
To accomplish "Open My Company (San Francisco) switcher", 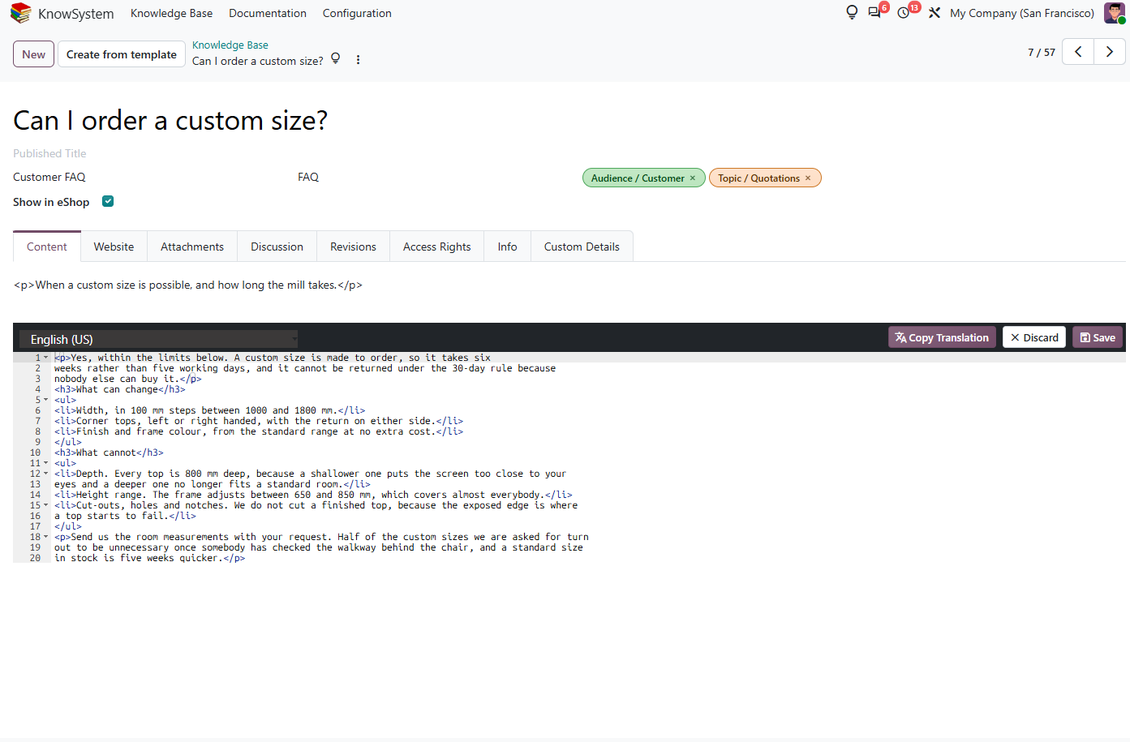I will pos(1022,13).
